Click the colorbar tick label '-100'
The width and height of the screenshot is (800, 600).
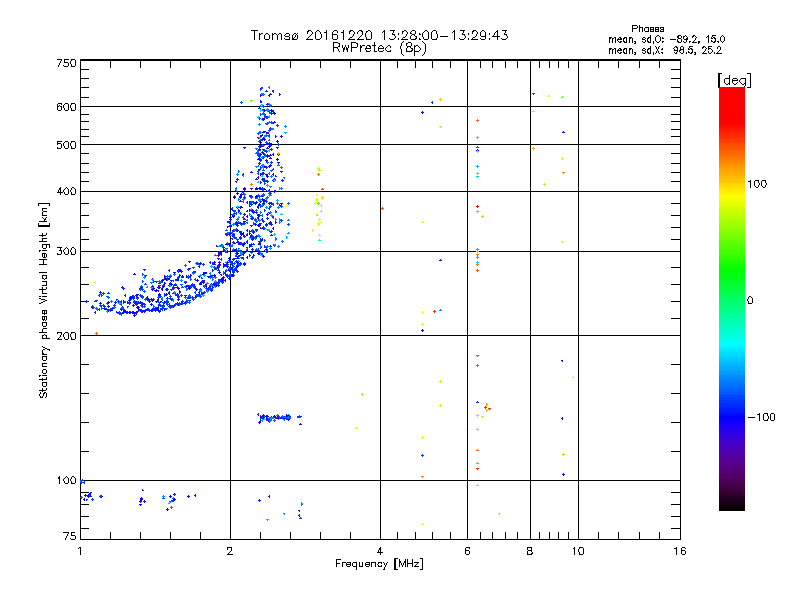[761, 417]
